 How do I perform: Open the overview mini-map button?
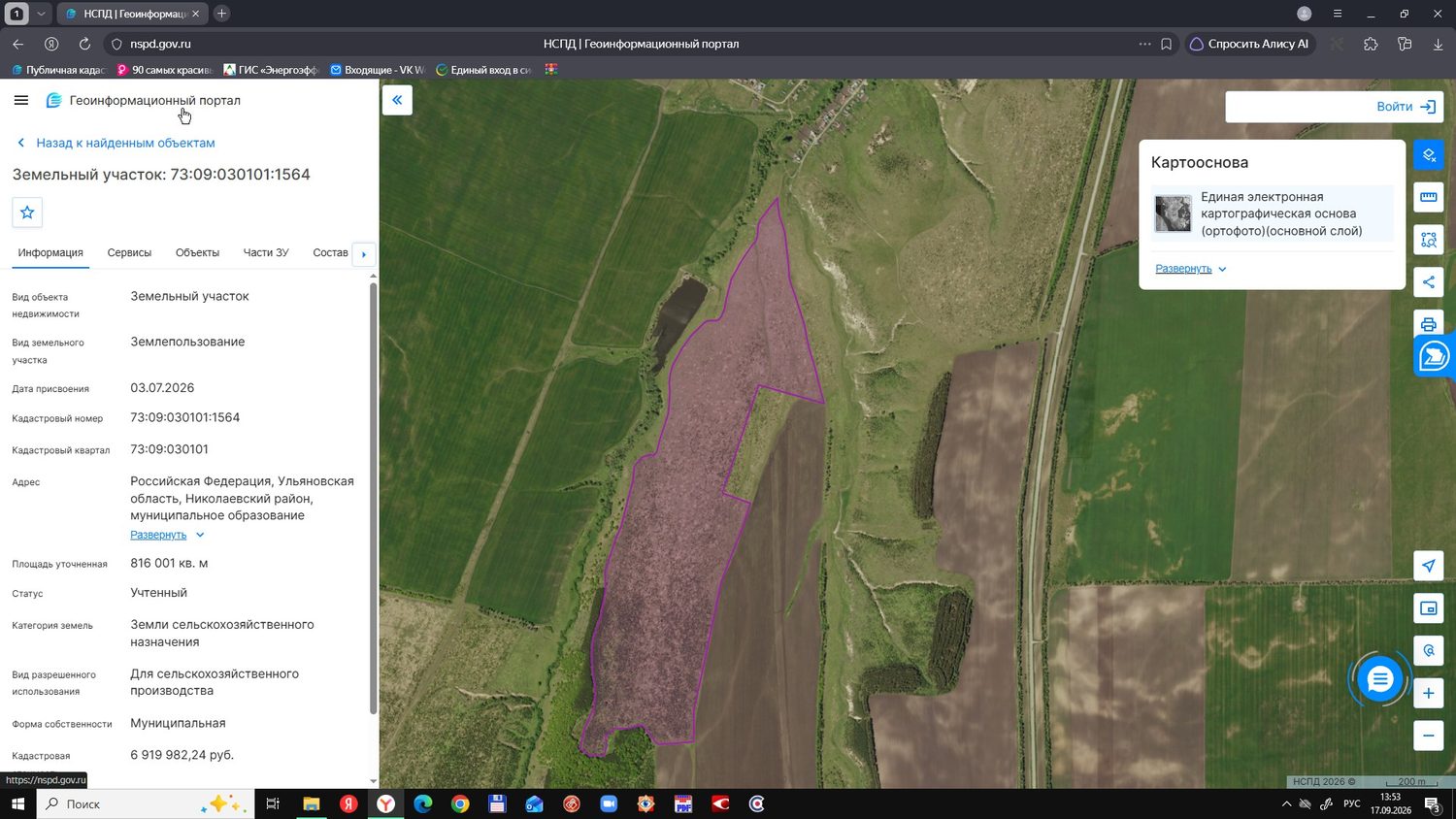click(x=1429, y=608)
